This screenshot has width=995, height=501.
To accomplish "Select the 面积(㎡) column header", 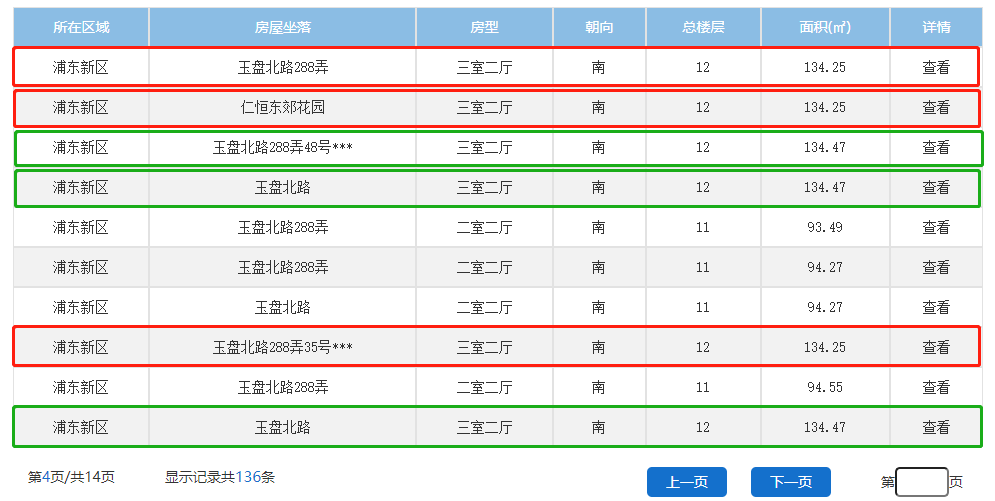I will pyautogui.click(x=825, y=27).
